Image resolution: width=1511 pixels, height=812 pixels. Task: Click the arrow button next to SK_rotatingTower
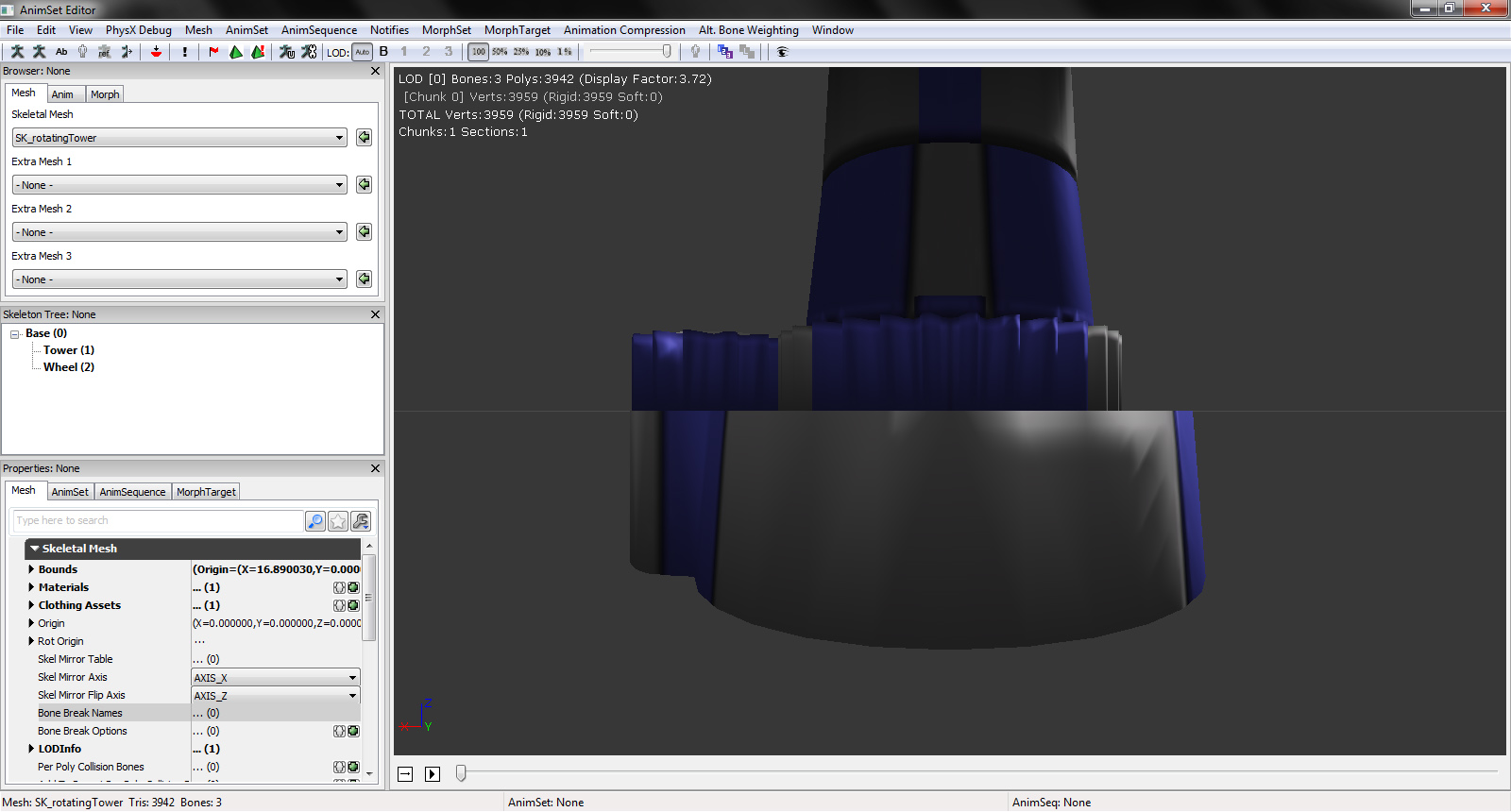[x=364, y=138]
